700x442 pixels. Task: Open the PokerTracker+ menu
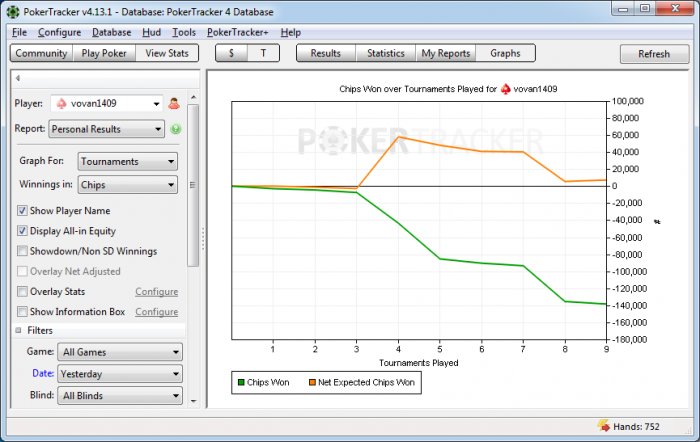coord(238,33)
